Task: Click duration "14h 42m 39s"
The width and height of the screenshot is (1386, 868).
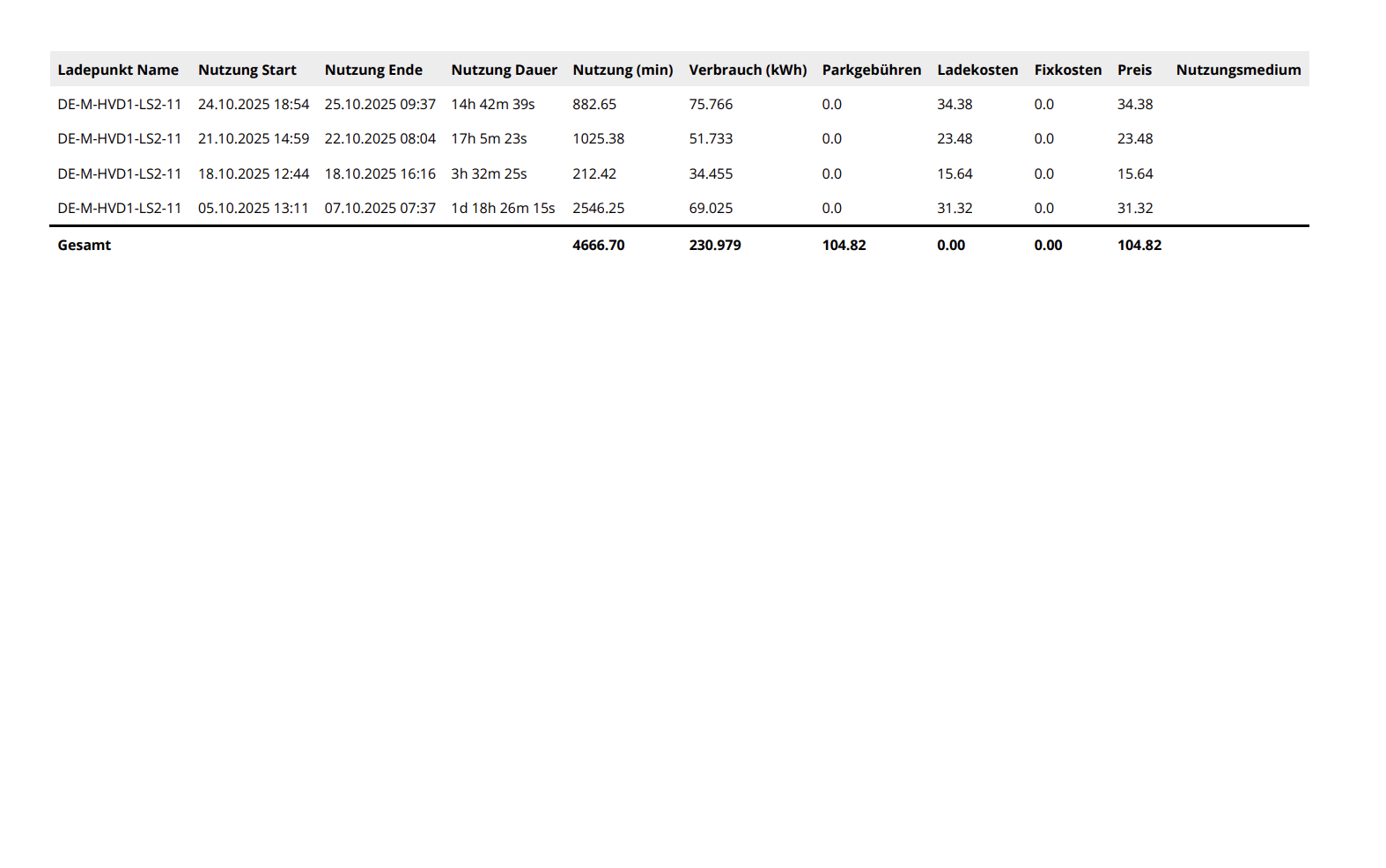Action: pyautogui.click(x=493, y=104)
